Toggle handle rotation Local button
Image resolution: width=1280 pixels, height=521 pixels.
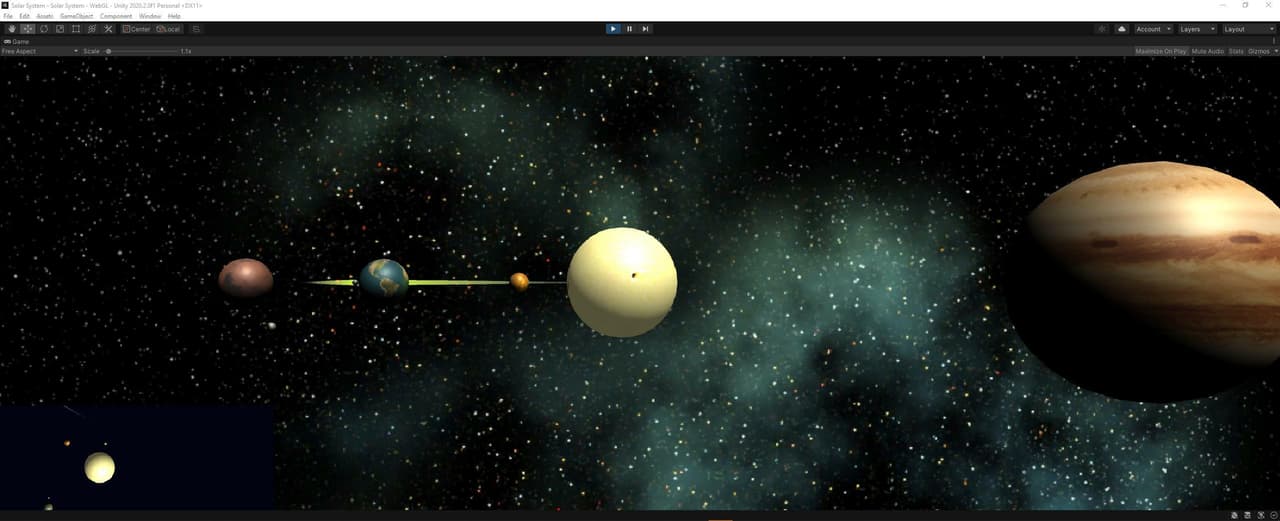coord(168,29)
